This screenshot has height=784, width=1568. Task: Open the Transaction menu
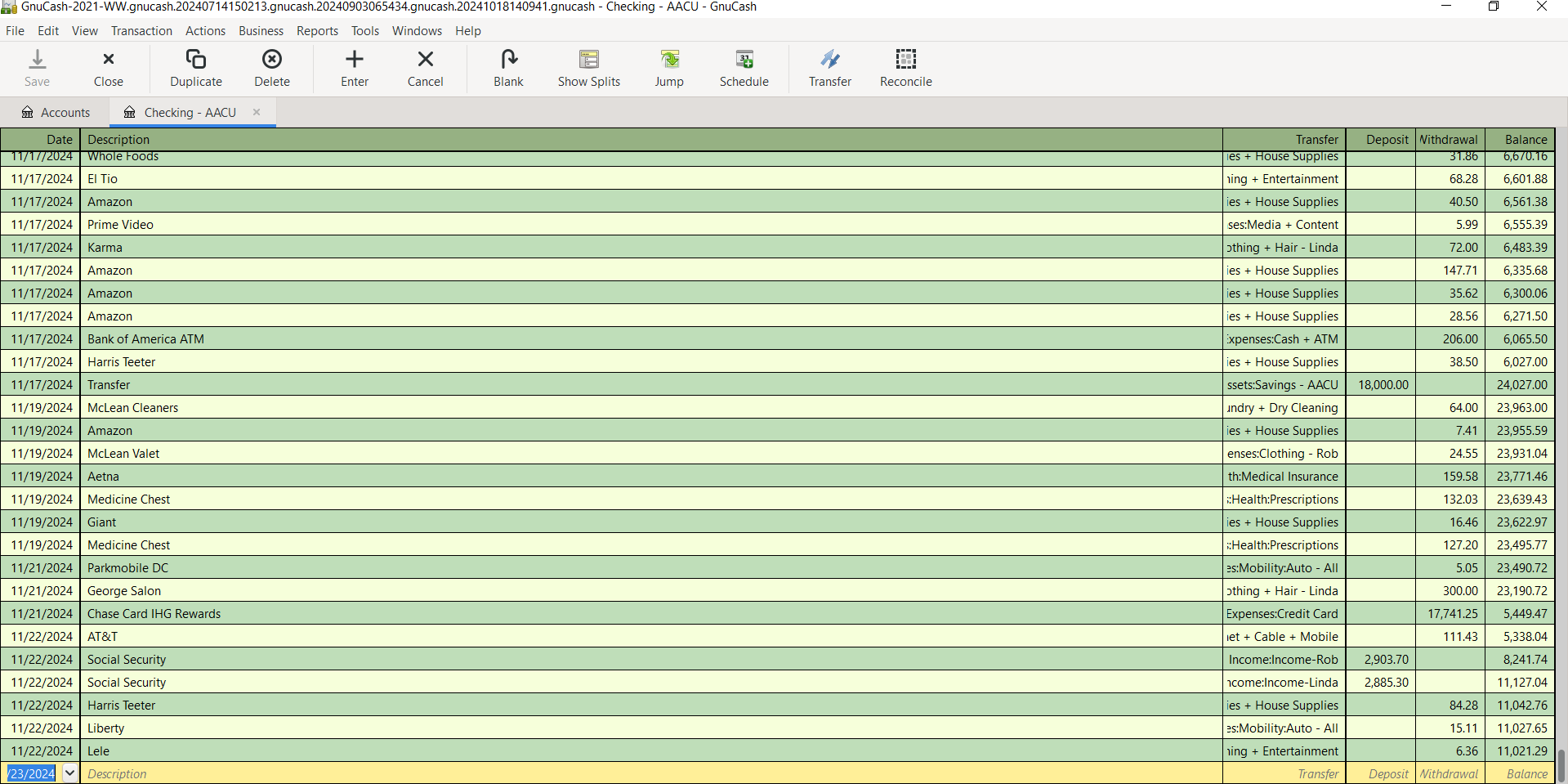point(141,31)
